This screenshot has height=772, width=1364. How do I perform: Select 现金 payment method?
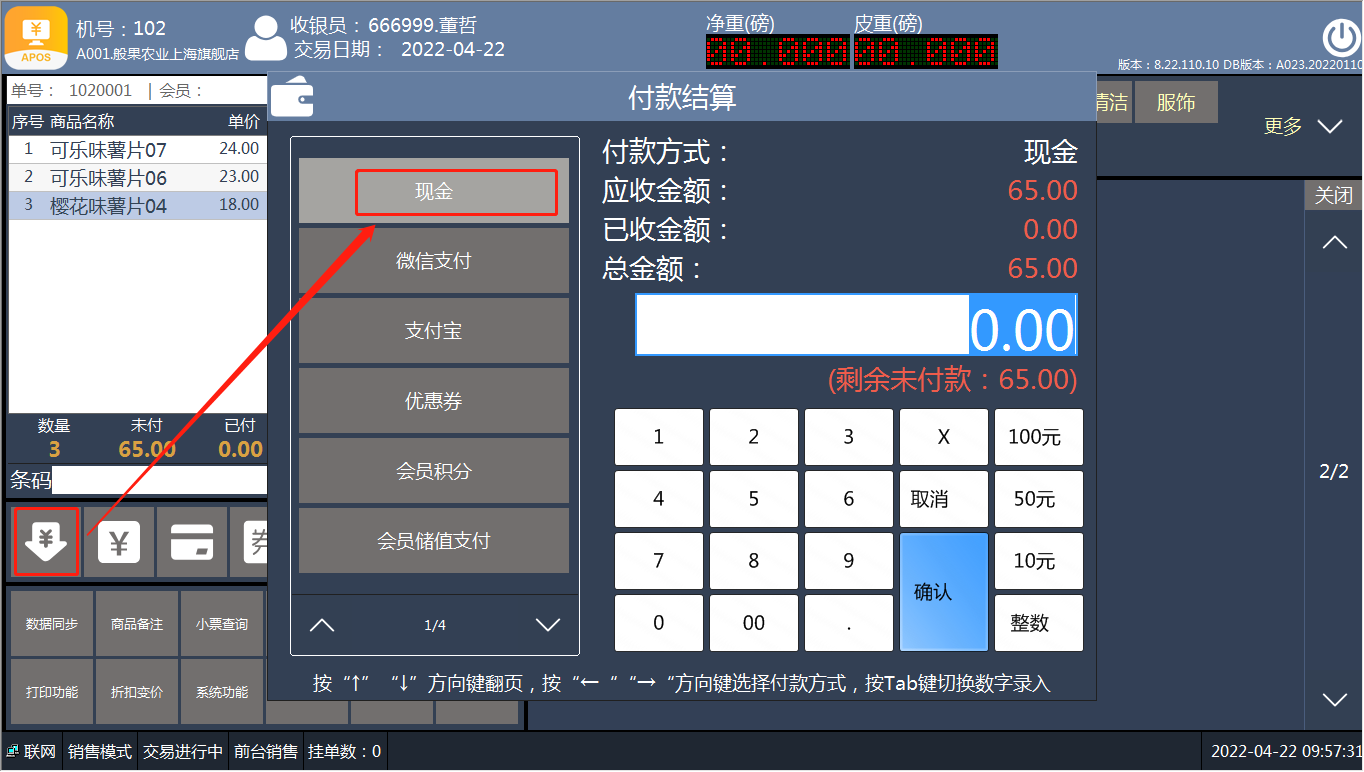[434, 191]
